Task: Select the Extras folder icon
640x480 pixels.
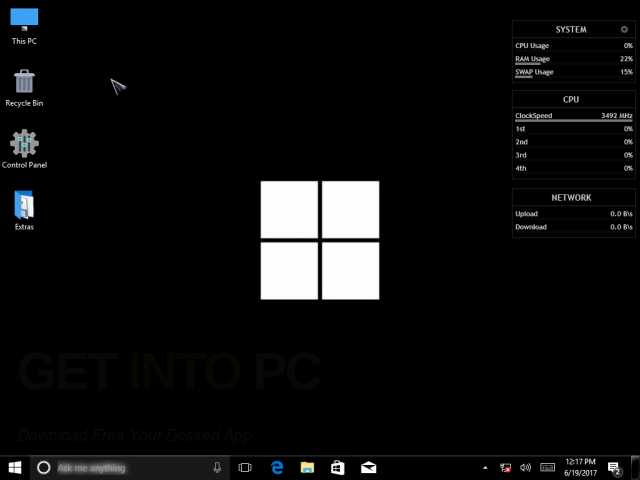Action: (24, 210)
